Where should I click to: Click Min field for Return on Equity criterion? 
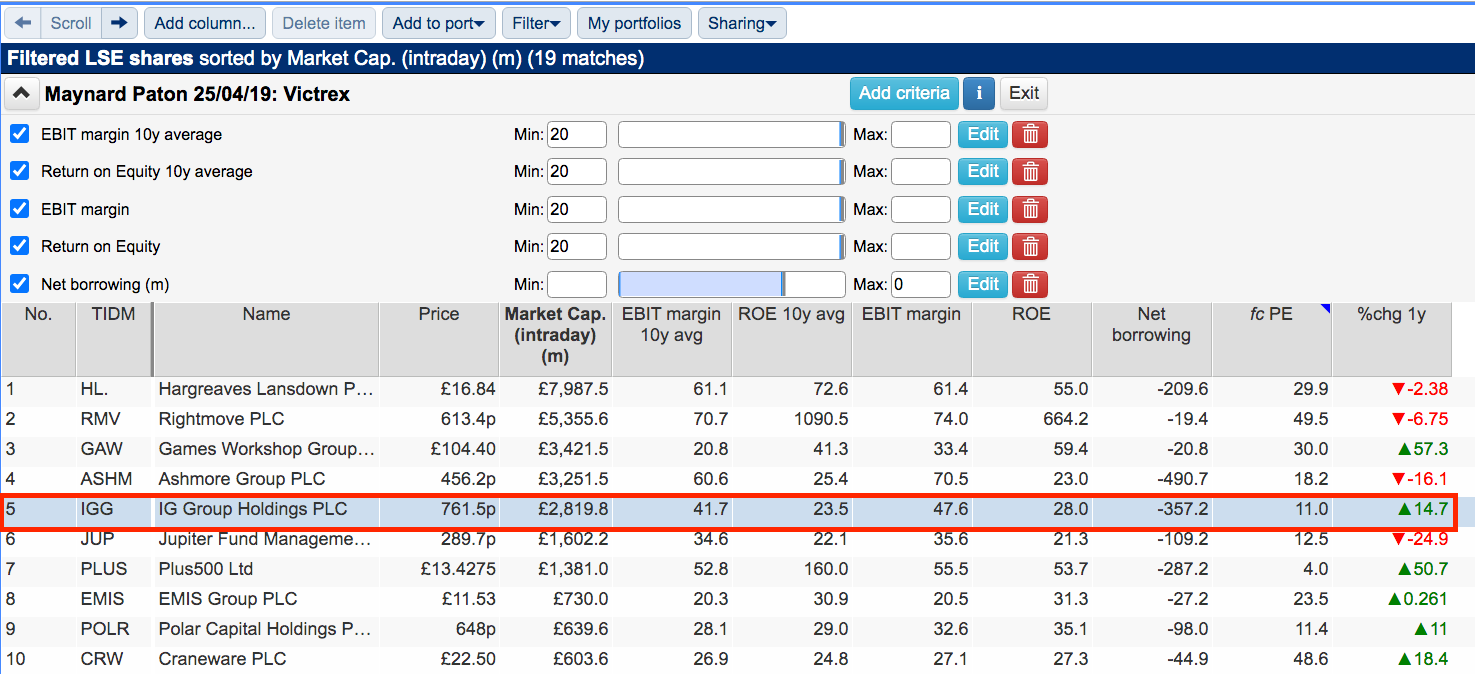click(577, 246)
